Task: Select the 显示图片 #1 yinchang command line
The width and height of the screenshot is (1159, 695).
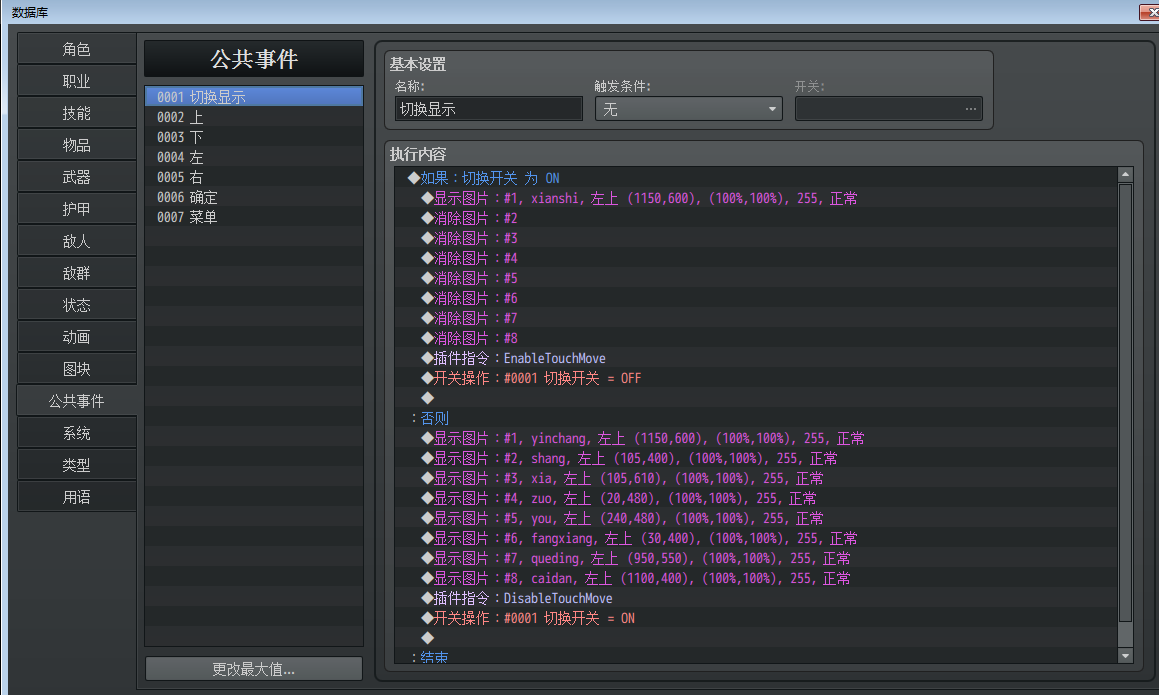Action: [x=756, y=438]
